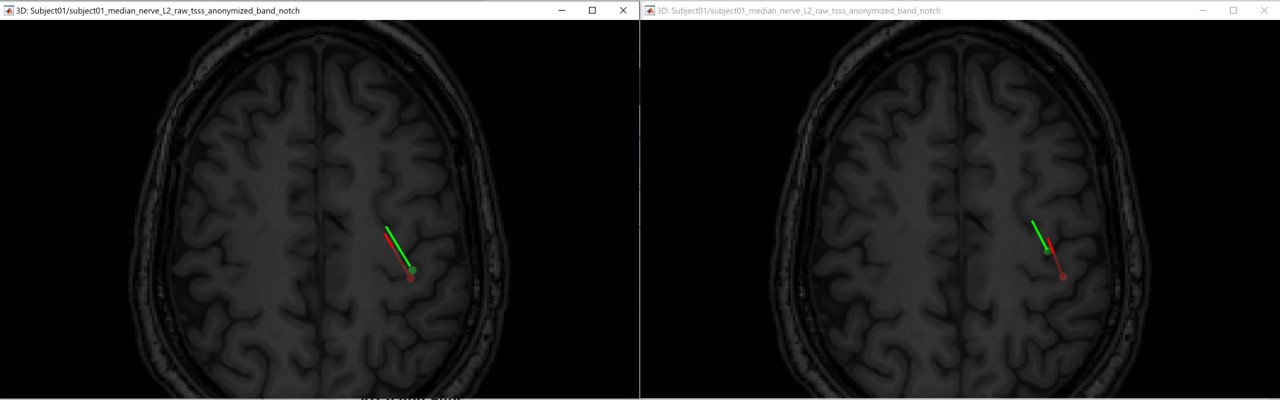Screen dimensions: 1280x400
Task: Close the left 3D figure window
Action: (x=623, y=10)
